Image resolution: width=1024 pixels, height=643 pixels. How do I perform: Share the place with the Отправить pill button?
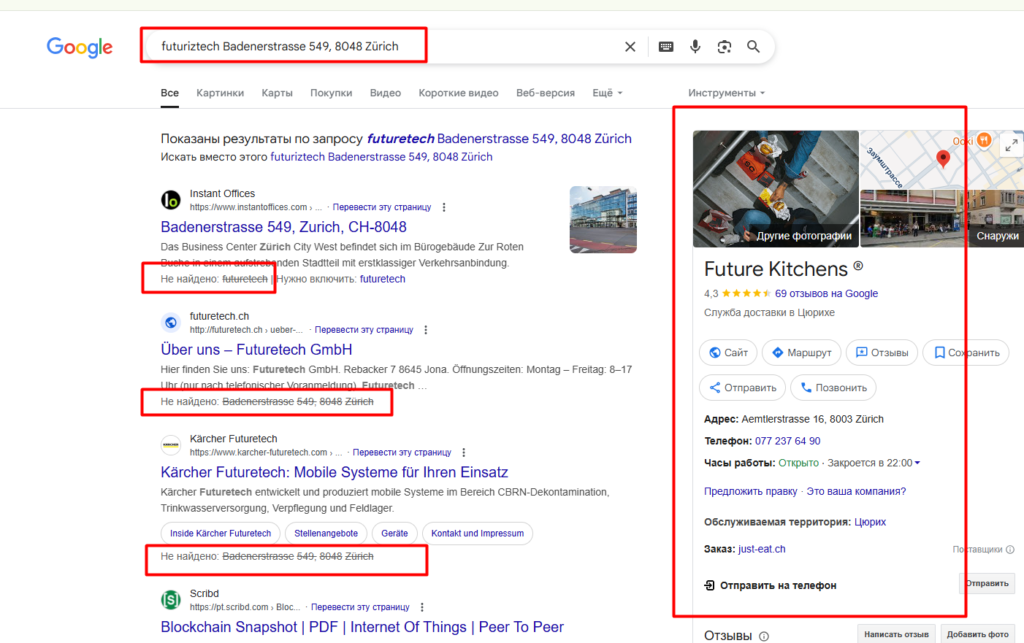pyautogui.click(x=743, y=388)
